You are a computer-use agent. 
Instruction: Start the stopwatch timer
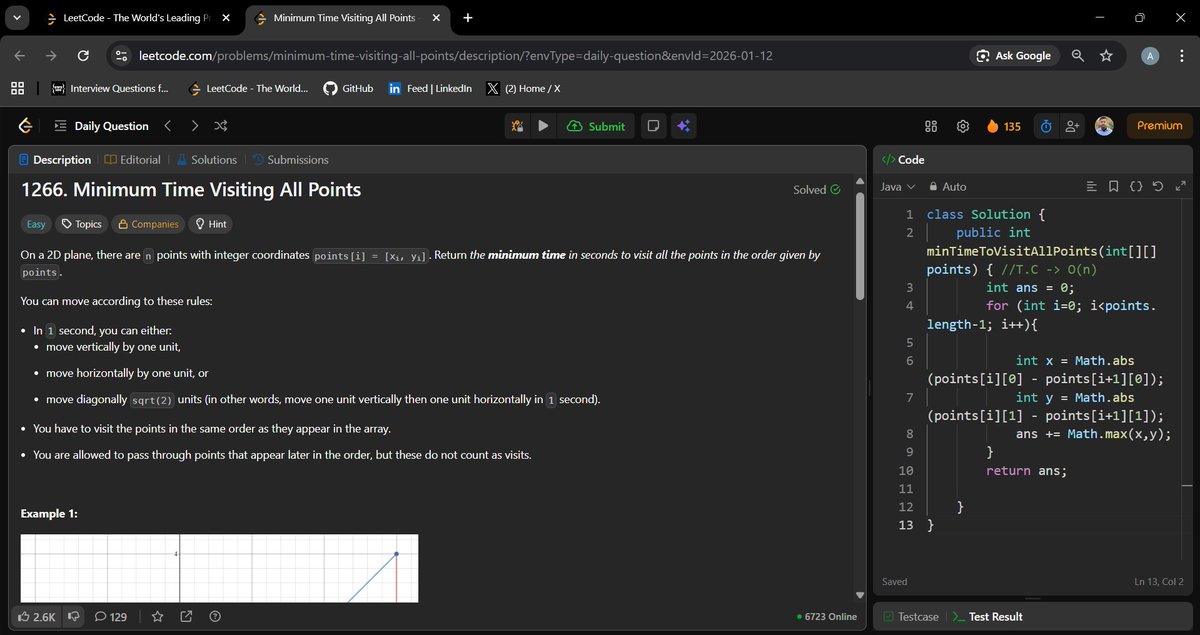coord(1045,126)
